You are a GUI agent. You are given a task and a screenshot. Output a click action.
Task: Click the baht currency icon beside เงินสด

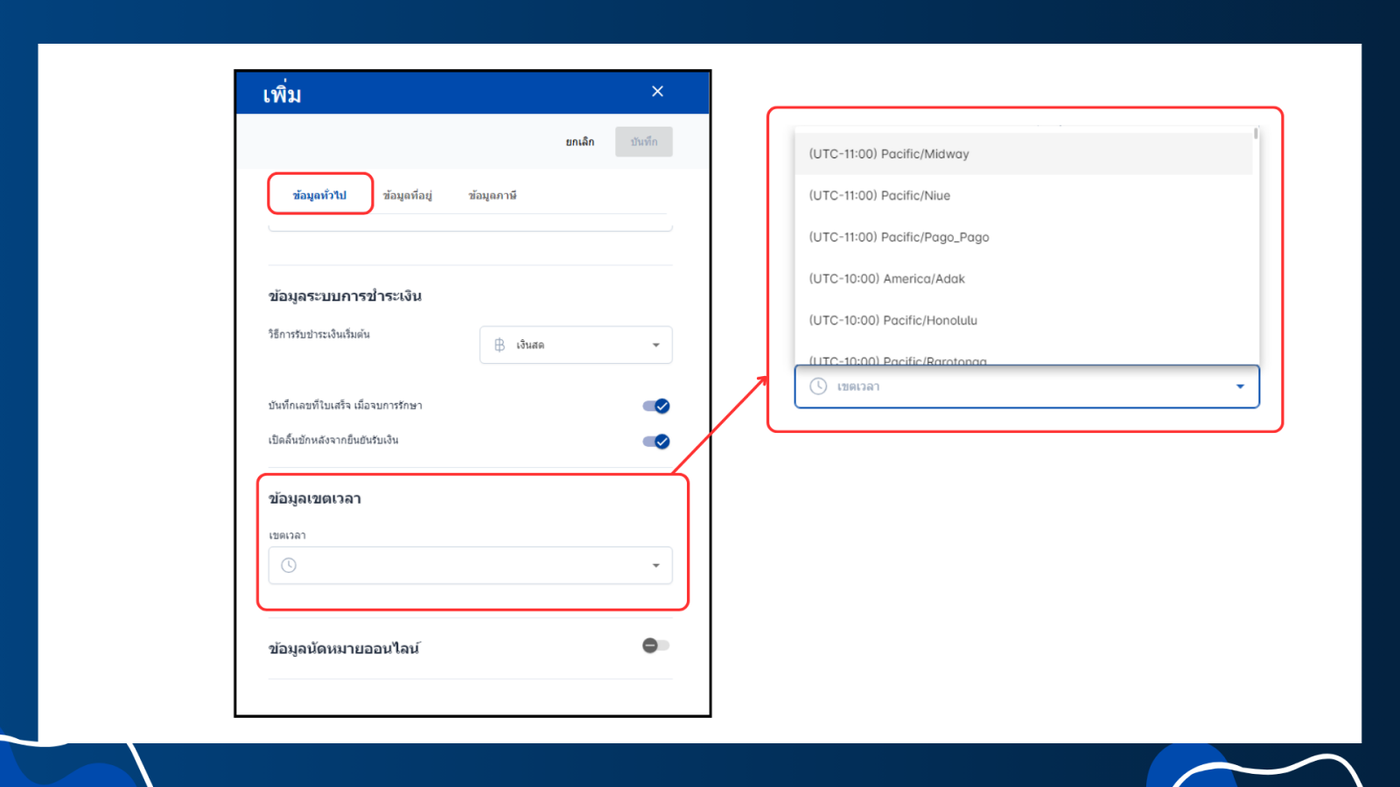[x=500, y=345]
